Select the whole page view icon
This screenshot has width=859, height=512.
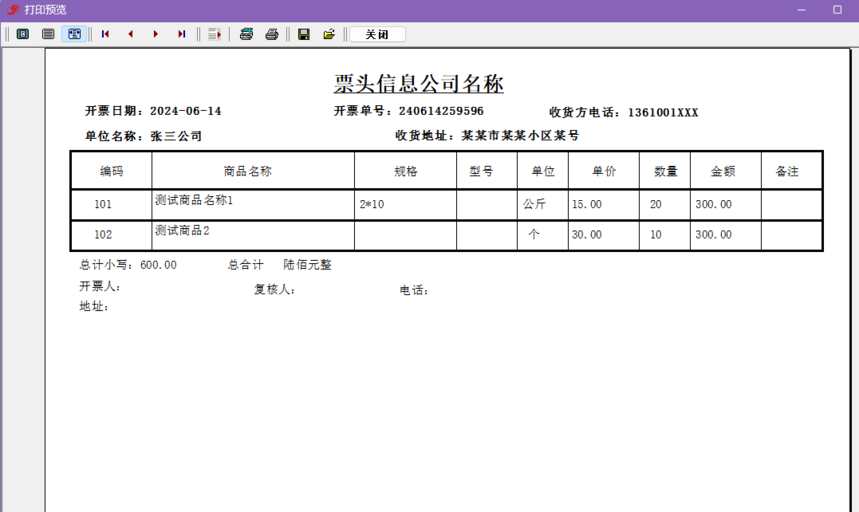point(22,34)
